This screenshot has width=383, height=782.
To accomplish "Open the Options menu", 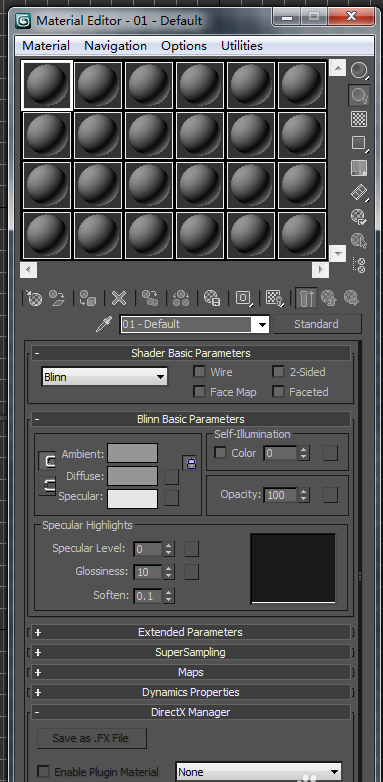I will pyautogui.click(x=184, y=46).
